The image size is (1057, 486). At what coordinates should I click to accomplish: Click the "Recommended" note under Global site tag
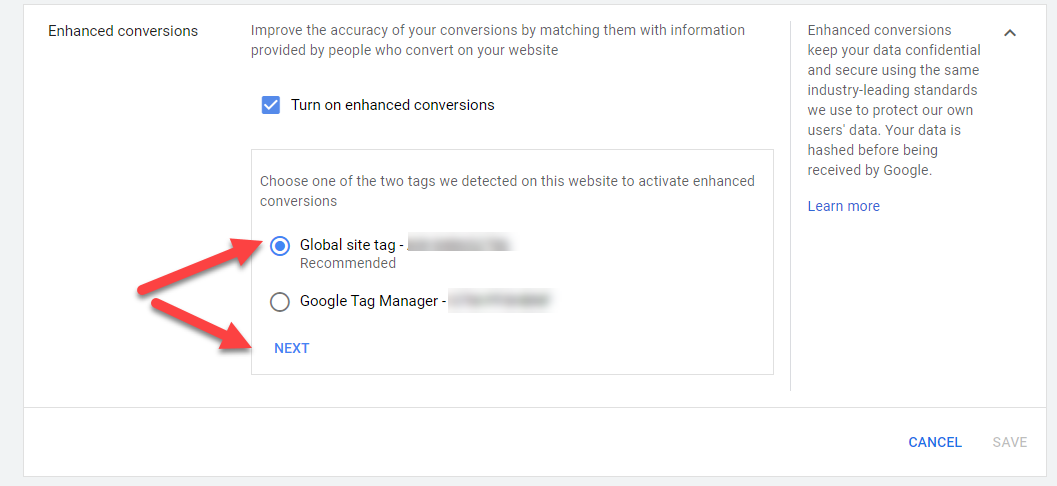[x=347, y=263]
